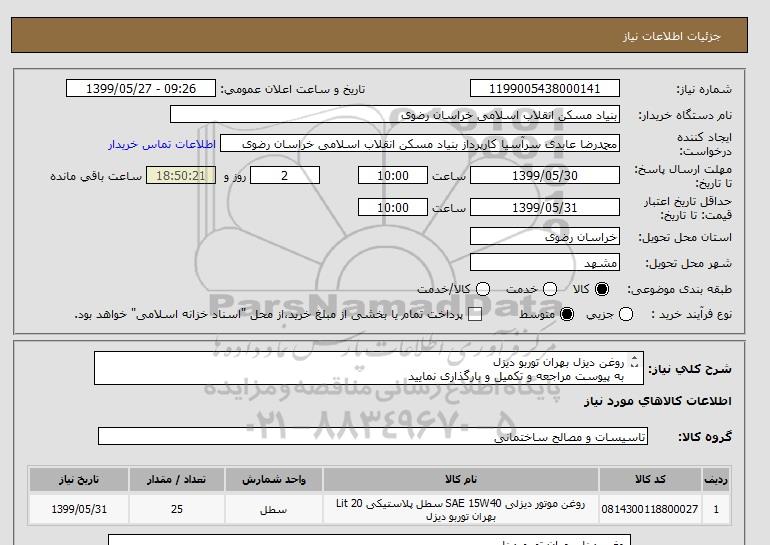Click the goods code 0814300118800027 cell
770x545 pixels.
pyautogui.click(x=650, y=509)
